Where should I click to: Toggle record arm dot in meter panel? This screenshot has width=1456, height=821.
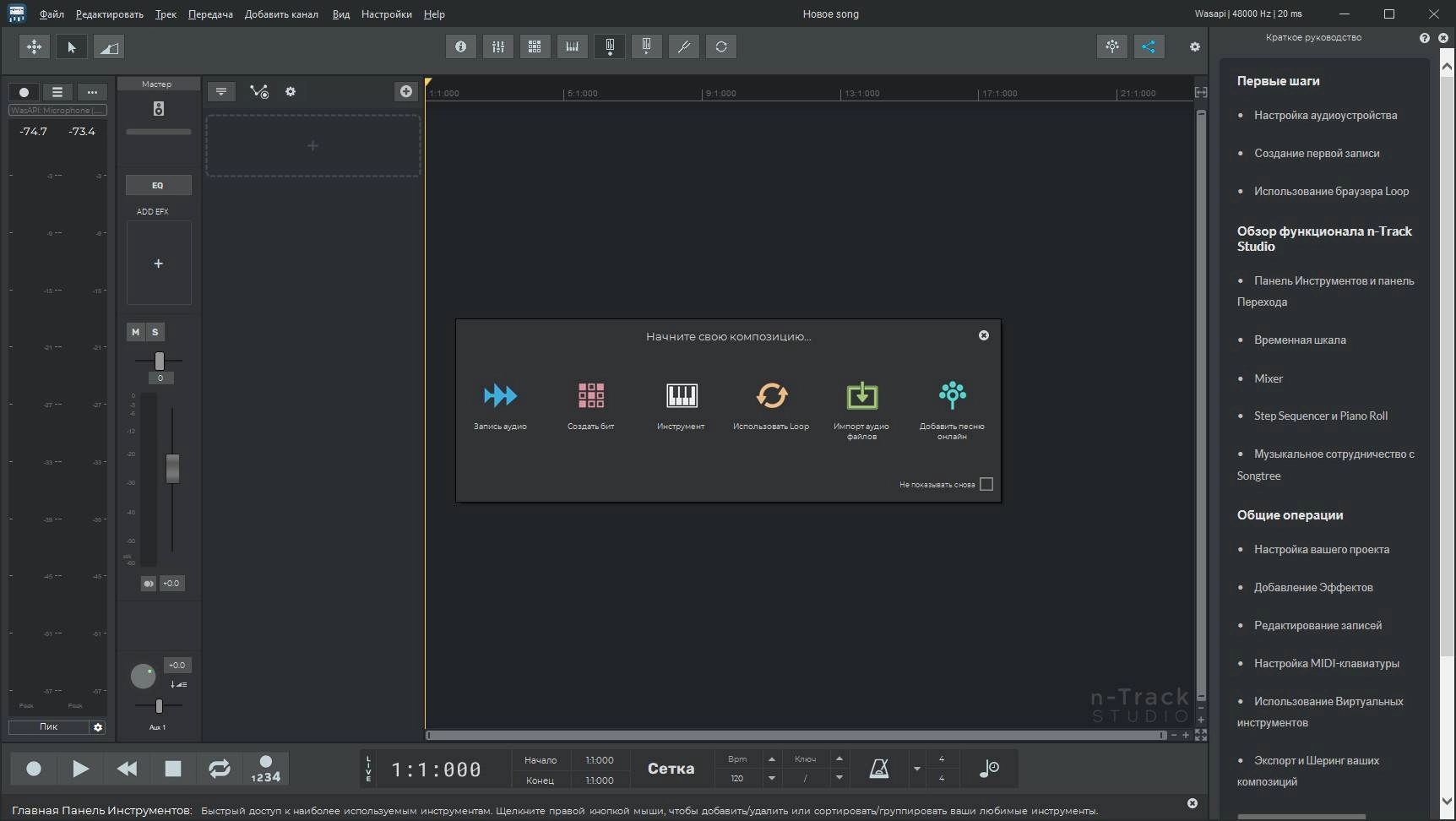coord(24,92)
